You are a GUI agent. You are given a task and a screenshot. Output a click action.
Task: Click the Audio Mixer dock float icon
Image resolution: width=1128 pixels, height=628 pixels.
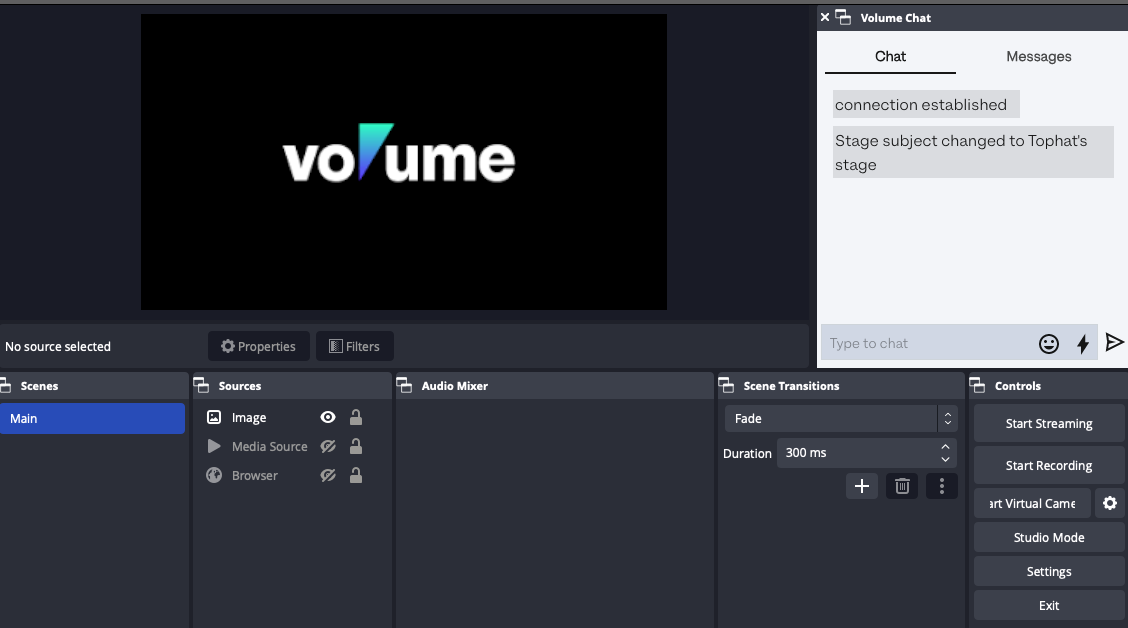point(404,386)
